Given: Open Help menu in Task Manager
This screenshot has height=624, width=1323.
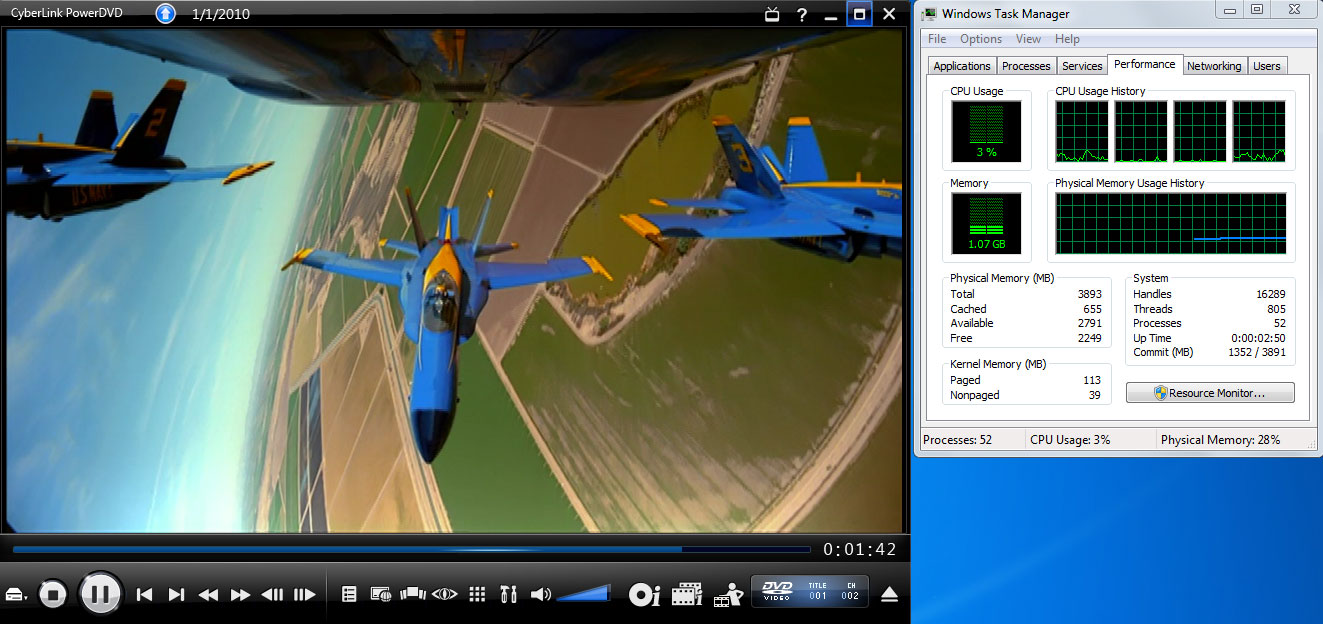Looking at the screenshot, I should tap(1067, 39).
